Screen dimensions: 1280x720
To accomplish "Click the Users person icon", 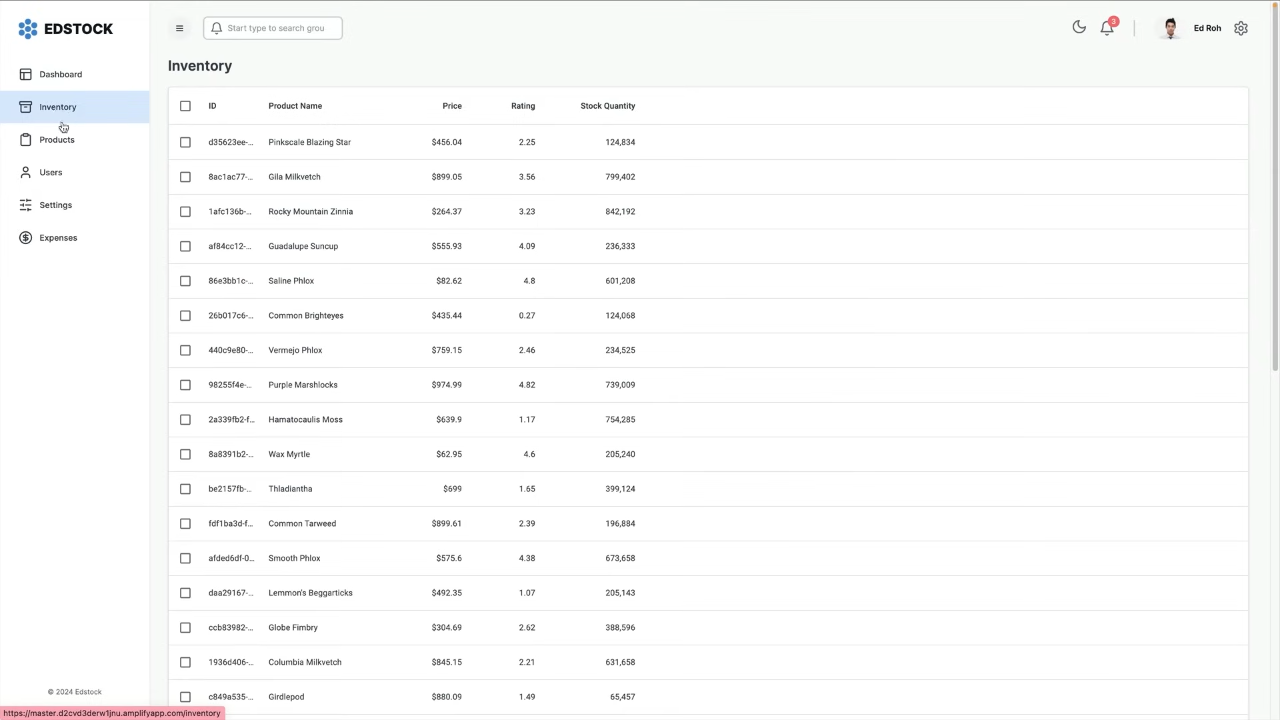I will (25, 172).
